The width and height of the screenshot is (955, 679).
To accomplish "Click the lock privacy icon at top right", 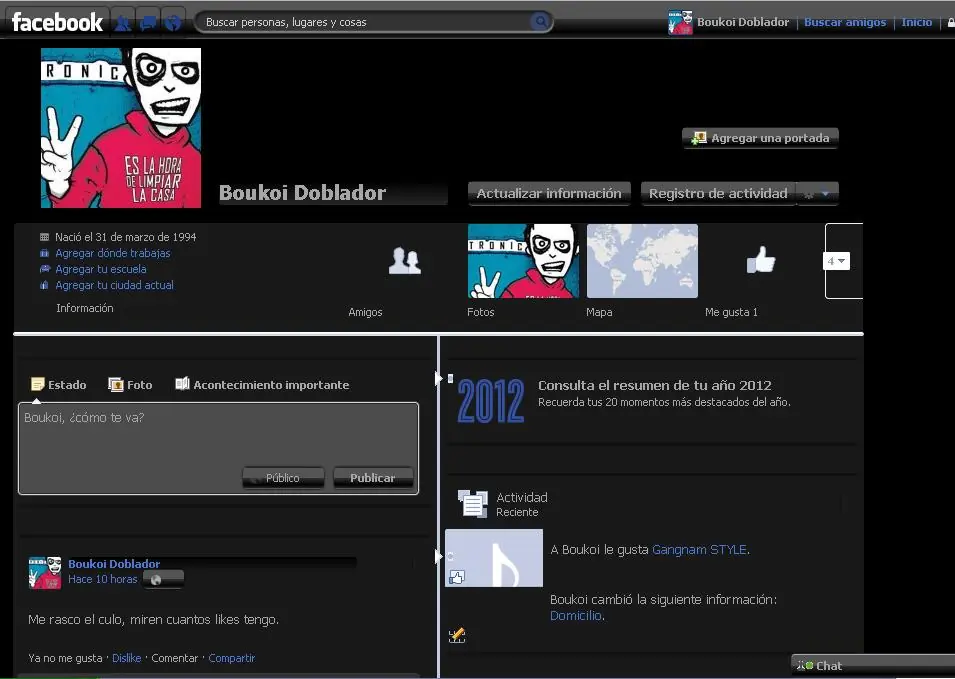I will point(951,23).
